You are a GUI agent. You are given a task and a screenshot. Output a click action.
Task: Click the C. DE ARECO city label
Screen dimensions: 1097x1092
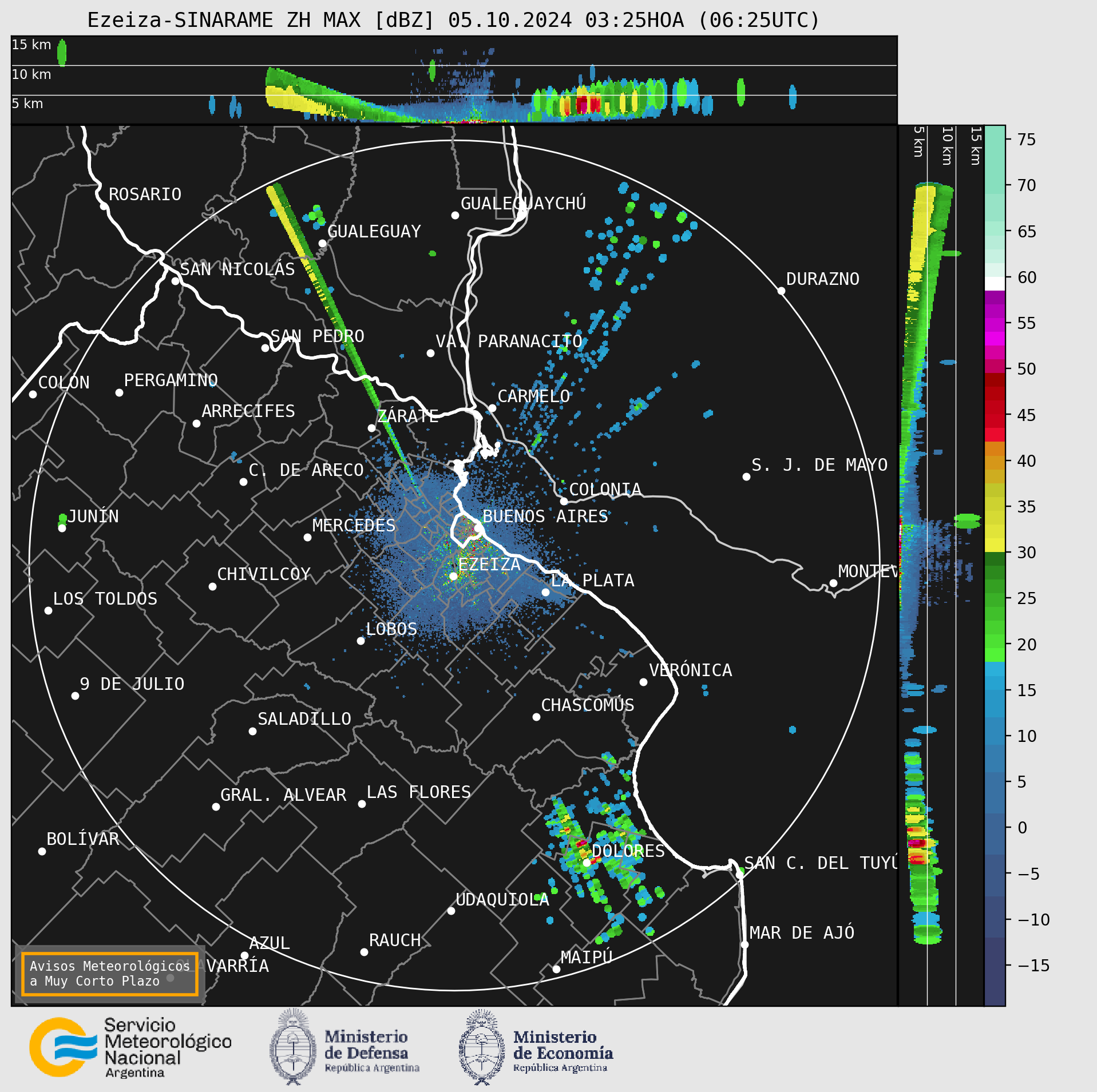[306, 470]
